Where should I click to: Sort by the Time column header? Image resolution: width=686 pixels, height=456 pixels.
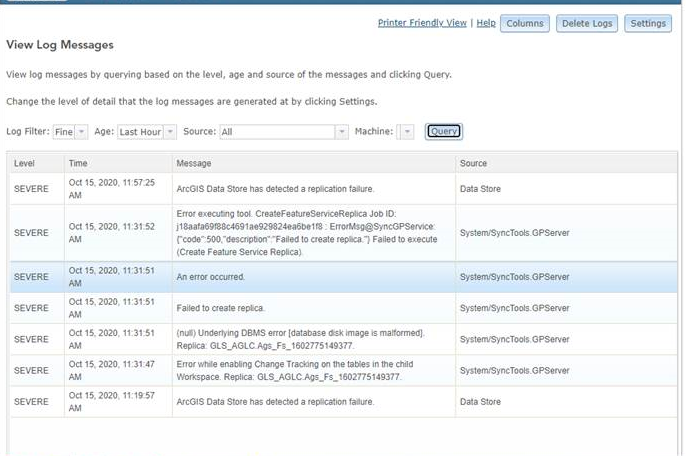[x=78, y=162]
